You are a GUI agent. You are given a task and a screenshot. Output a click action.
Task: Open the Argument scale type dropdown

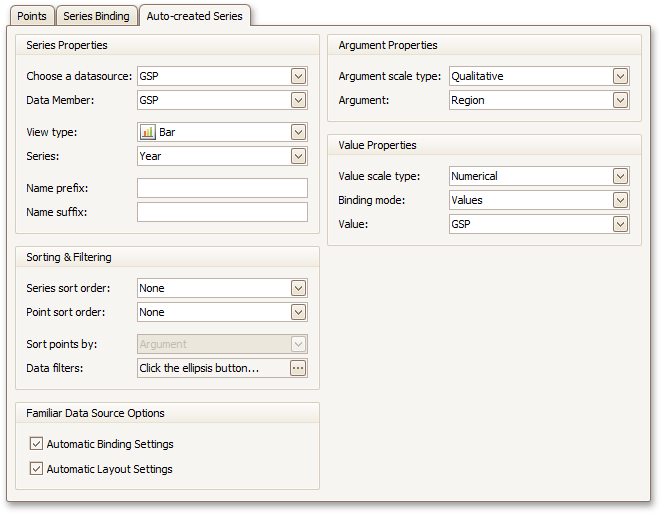[x=620, y=76]
